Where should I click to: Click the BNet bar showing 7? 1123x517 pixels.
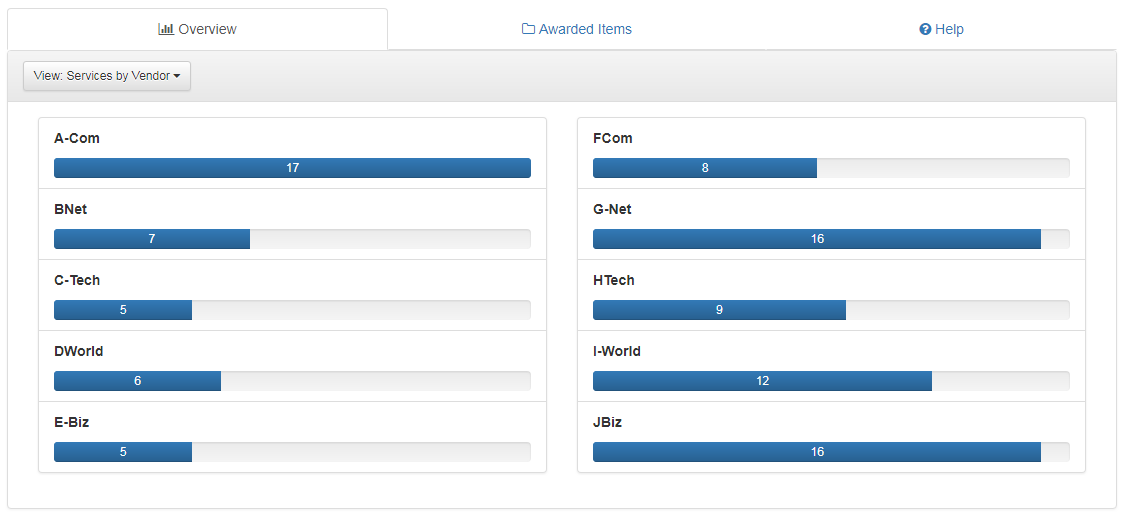152,239
